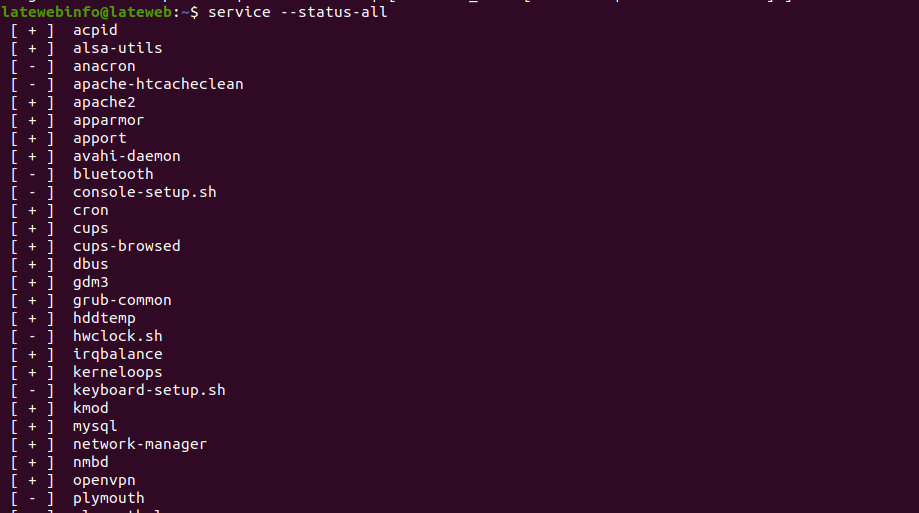
Task: Select the hddtemp service text
Action: click(x=104, y=318)
